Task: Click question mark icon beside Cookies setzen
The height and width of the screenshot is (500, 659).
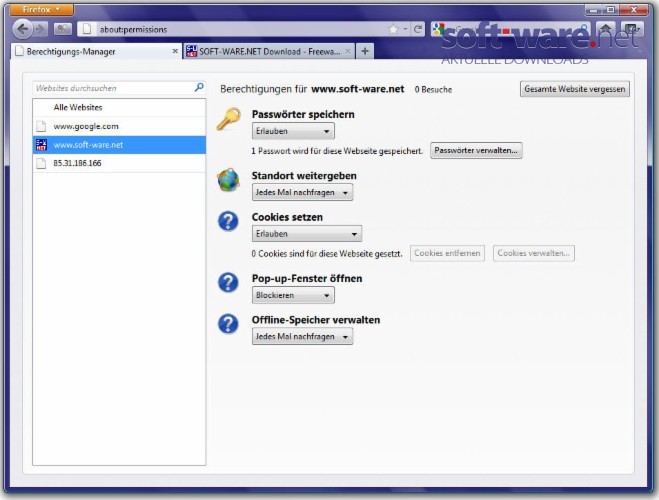Action: coord(228,221)
